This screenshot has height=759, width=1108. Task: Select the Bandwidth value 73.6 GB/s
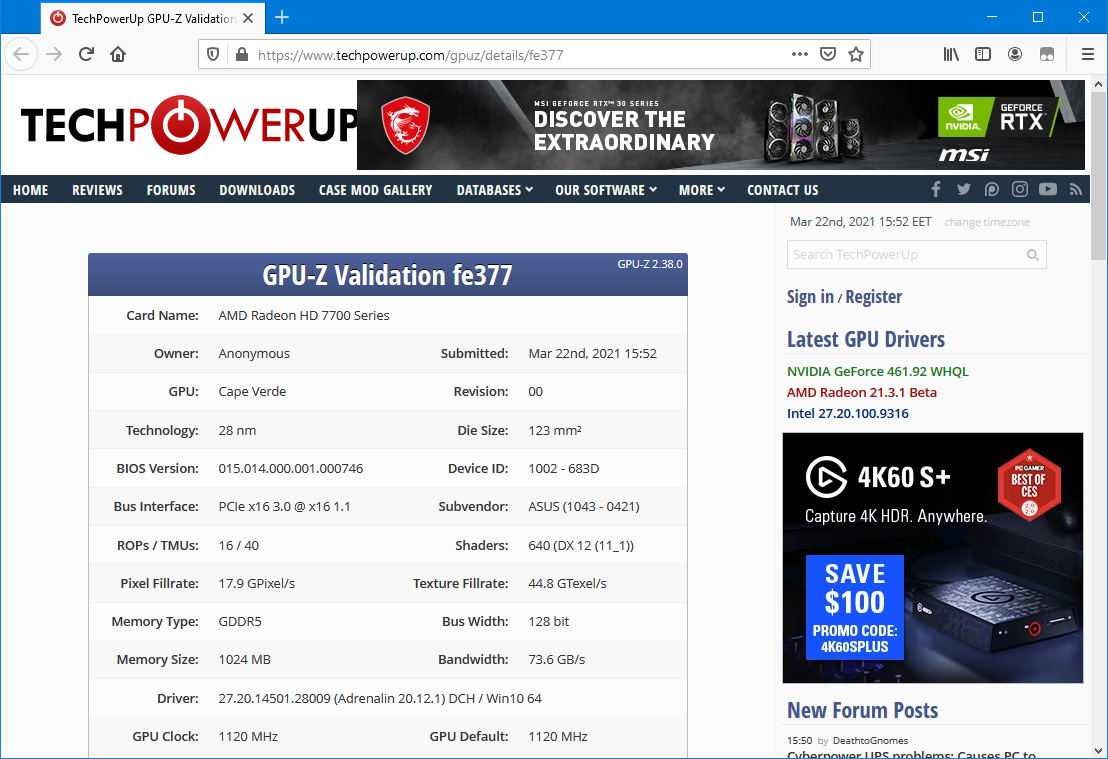pyautogui.click(x=557, y=659)
